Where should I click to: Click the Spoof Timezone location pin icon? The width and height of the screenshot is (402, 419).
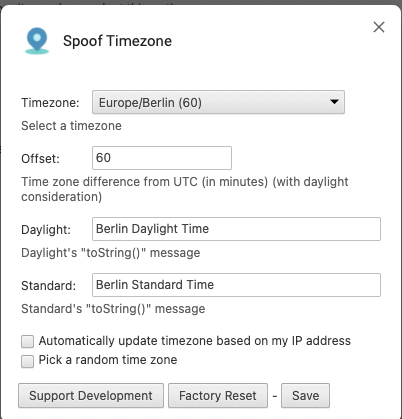coord(37,41)
